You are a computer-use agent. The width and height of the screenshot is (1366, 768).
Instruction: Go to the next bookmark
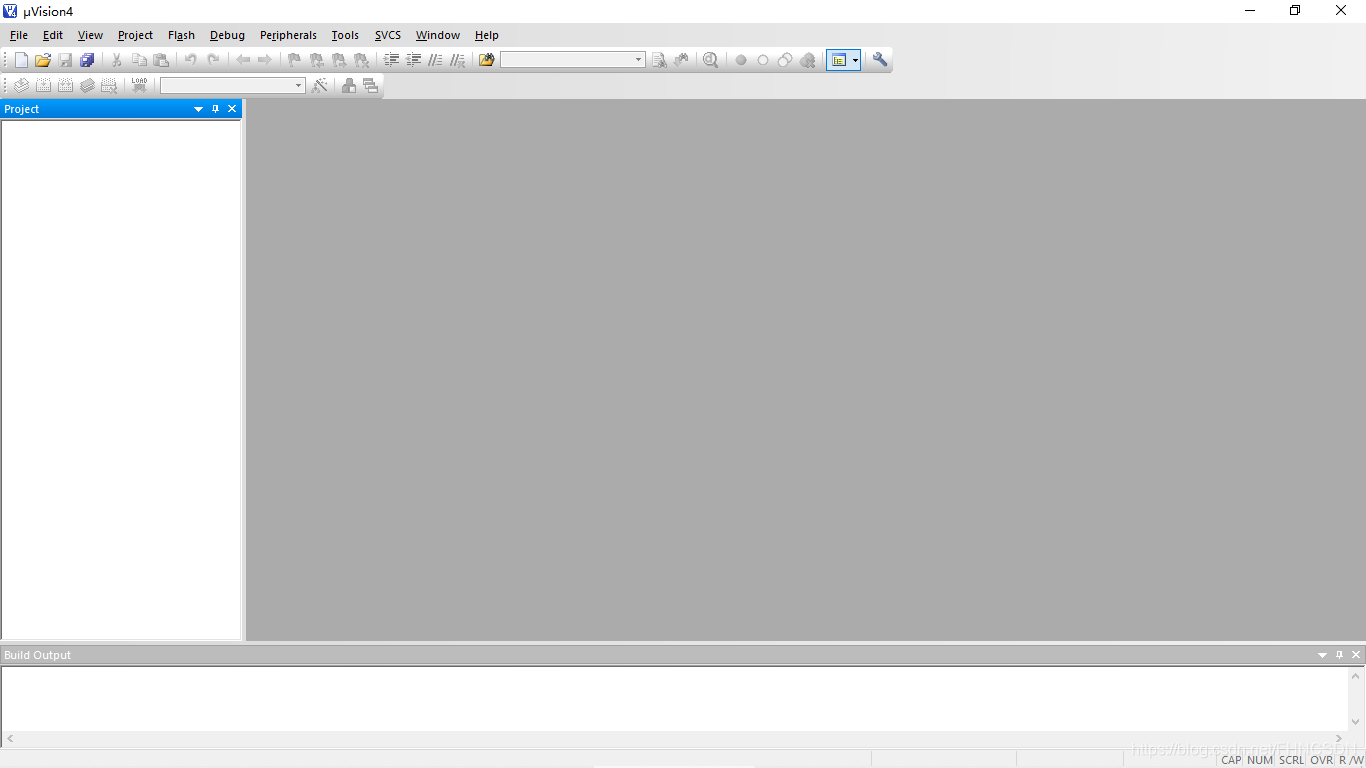(x=339, y=60)
